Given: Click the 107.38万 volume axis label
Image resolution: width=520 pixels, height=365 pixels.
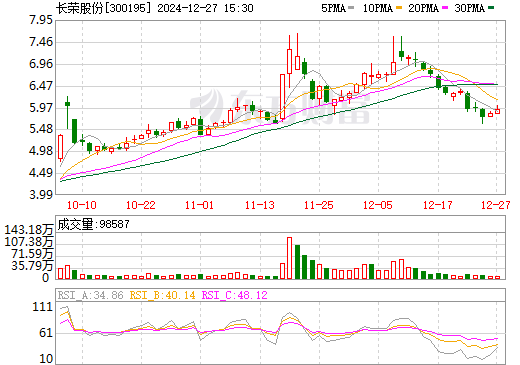Looking at the screenshot, I should (29, 242).
